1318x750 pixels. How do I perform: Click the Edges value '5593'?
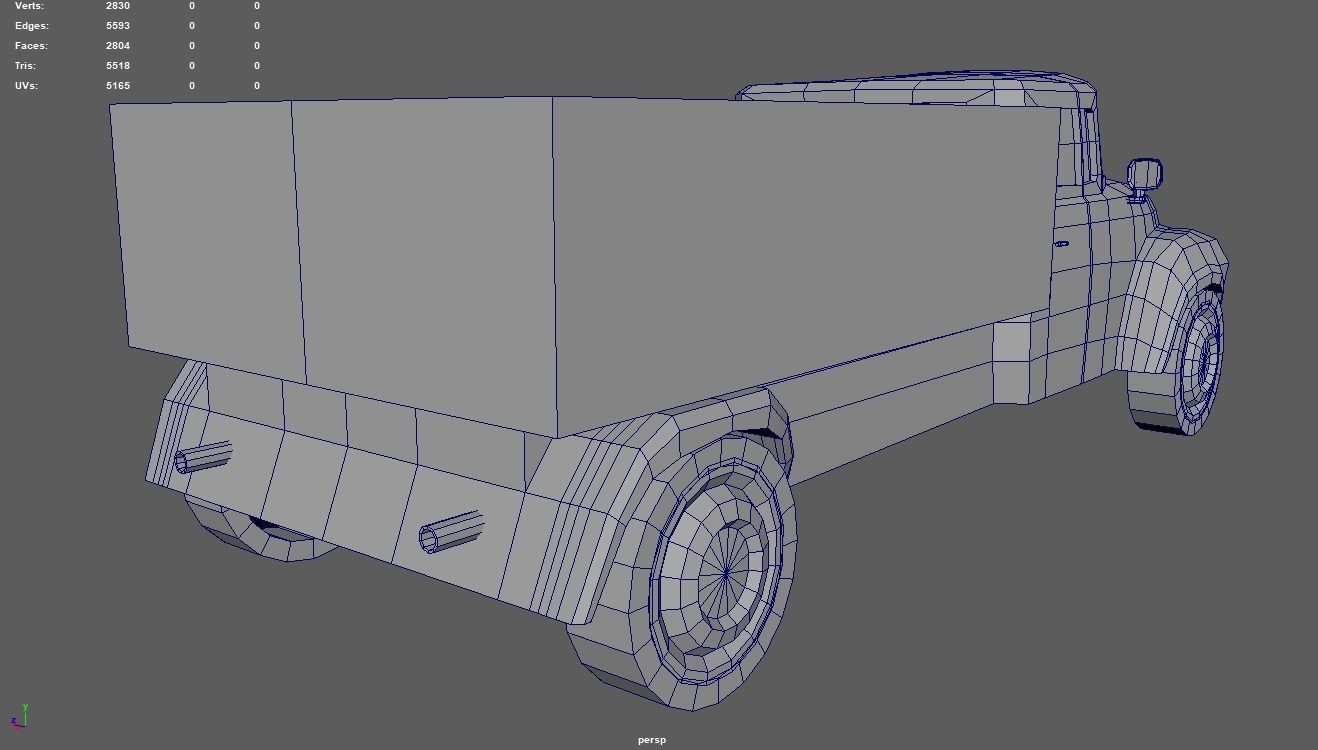pyautogui.click(x=118, y=26)
